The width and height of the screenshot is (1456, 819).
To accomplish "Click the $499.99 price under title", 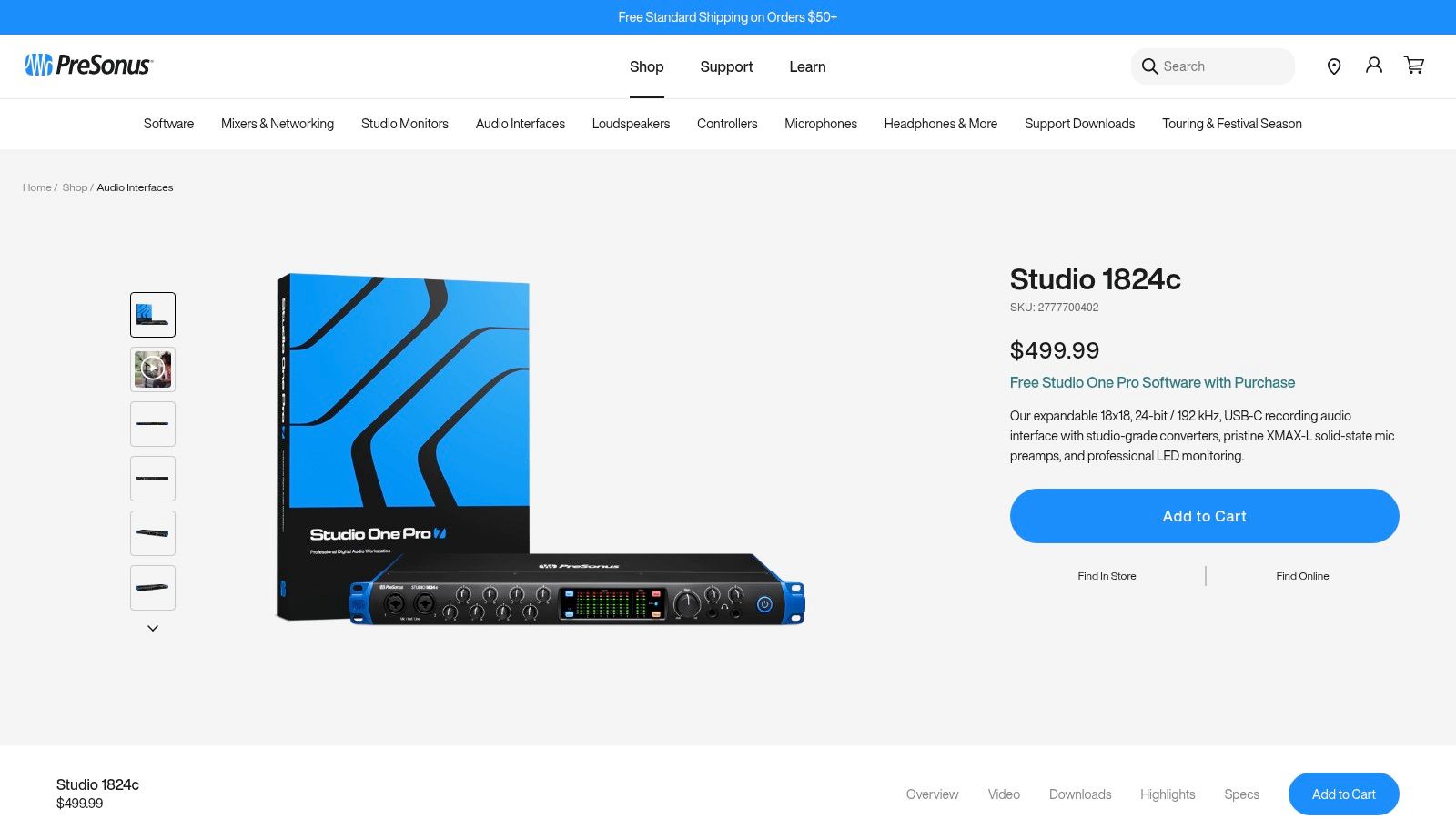I will click(x=1055, y=350).
